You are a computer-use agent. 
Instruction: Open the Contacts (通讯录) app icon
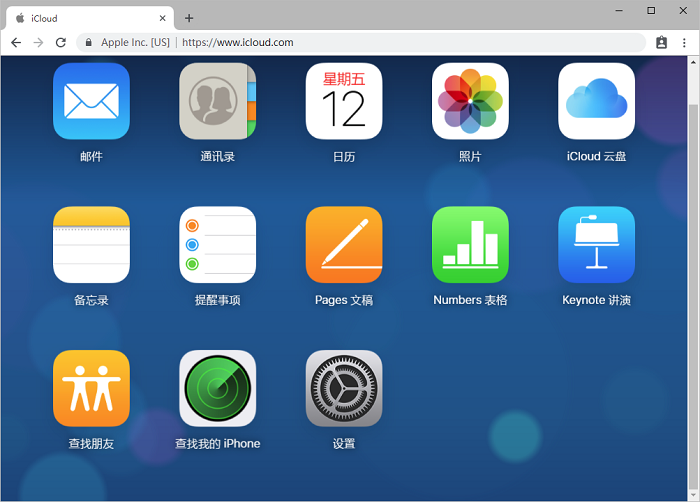[x=217, y=101]
